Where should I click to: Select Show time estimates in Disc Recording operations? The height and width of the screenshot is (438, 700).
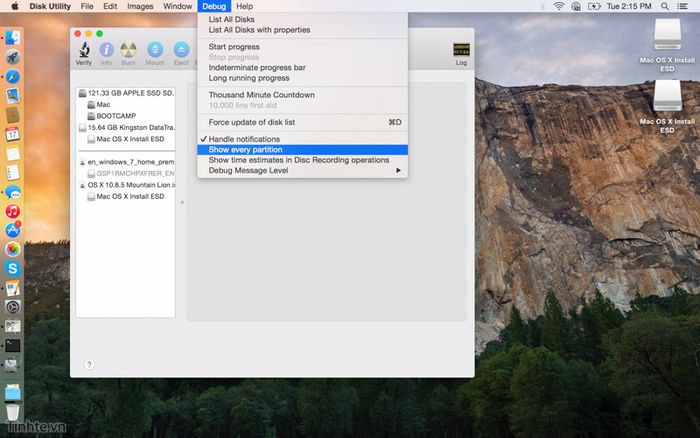pos(302,160)
